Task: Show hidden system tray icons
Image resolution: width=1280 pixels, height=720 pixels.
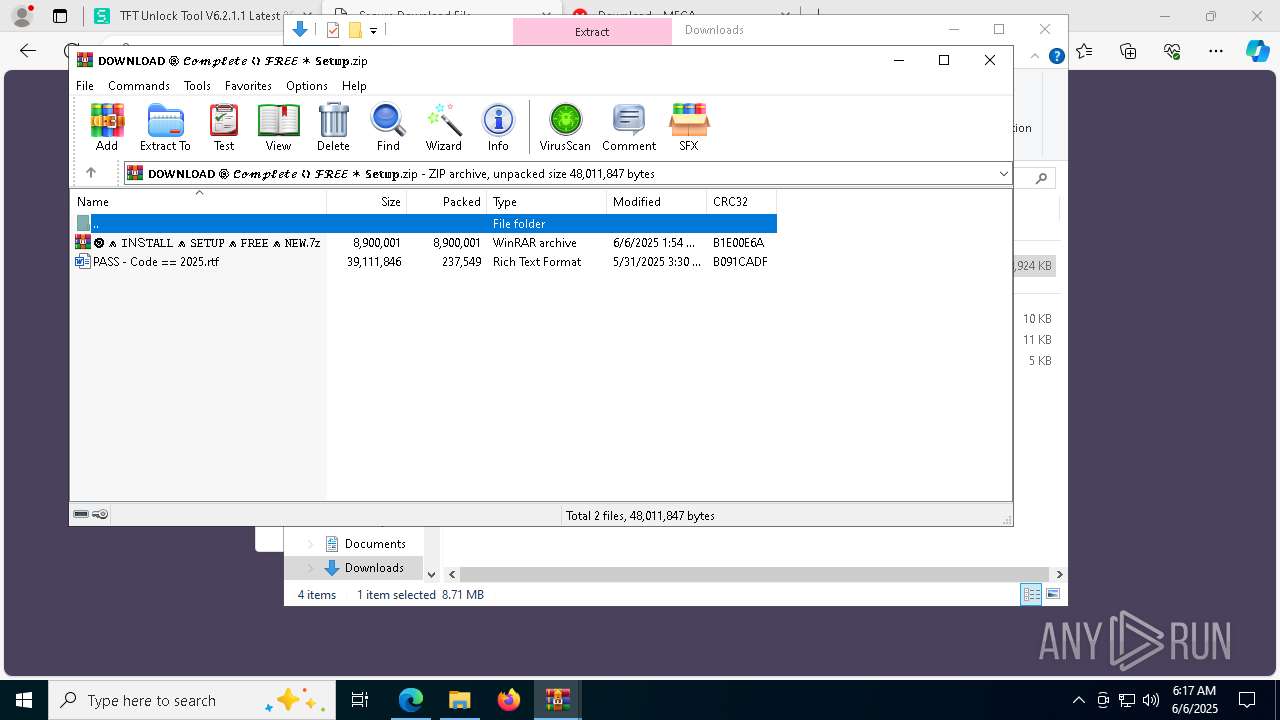Action: [x=1078, y=700]
